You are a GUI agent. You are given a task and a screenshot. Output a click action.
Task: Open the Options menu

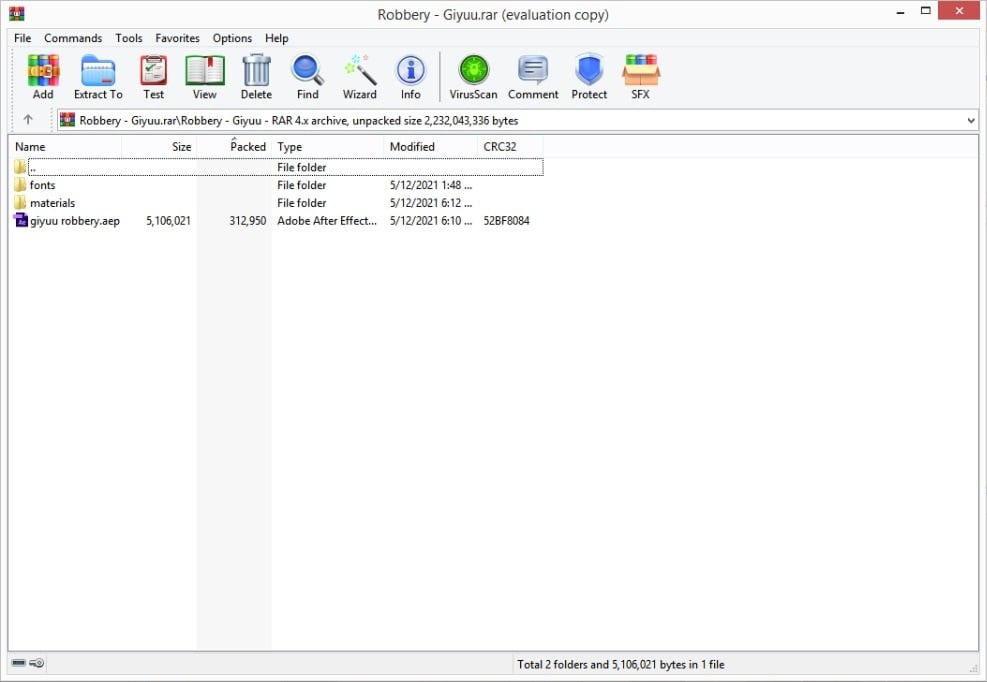click(232, 38)
